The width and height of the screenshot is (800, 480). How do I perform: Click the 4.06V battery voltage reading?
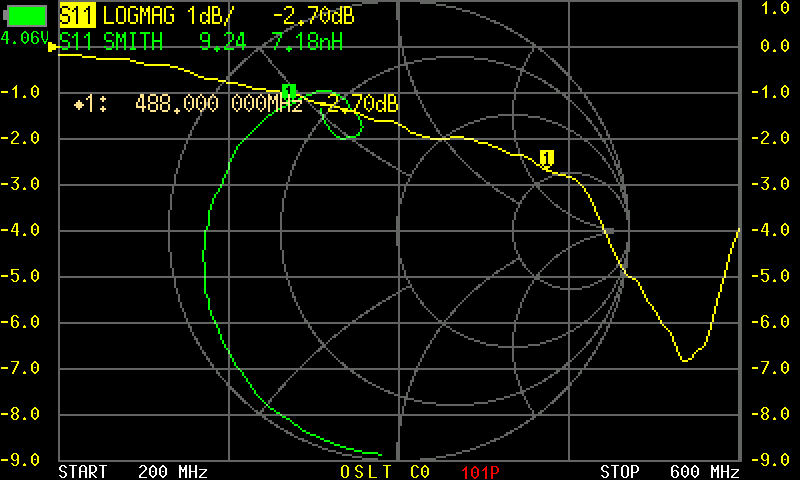tap(25, 37)
